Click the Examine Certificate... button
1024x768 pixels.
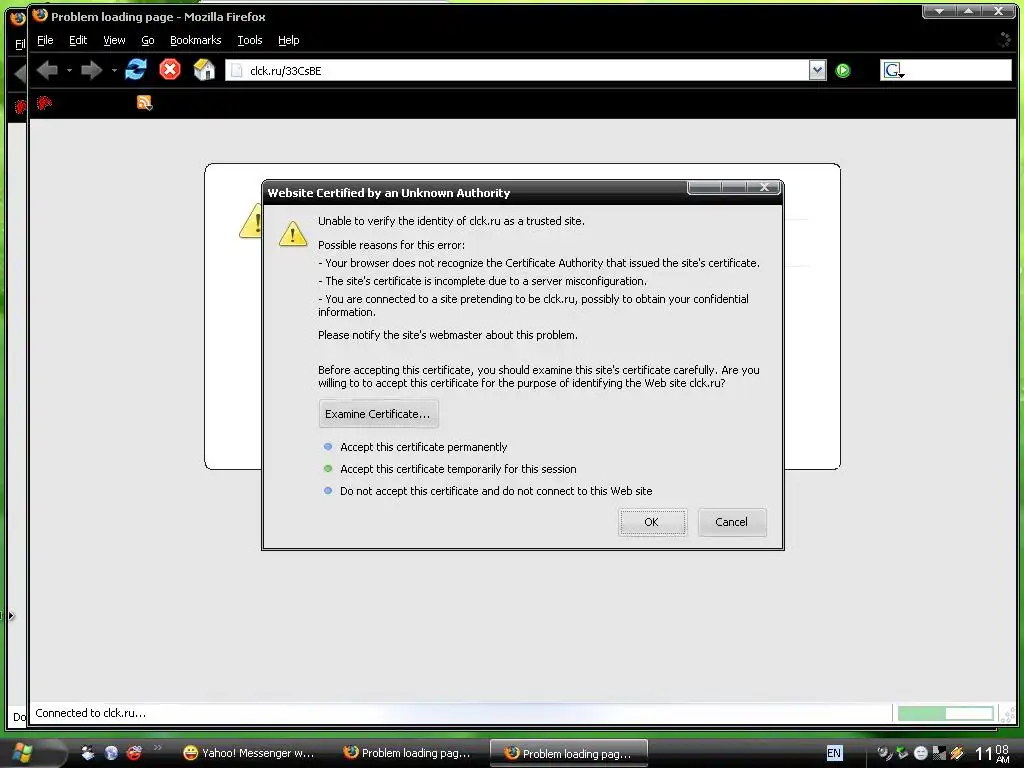click(378, 414)
